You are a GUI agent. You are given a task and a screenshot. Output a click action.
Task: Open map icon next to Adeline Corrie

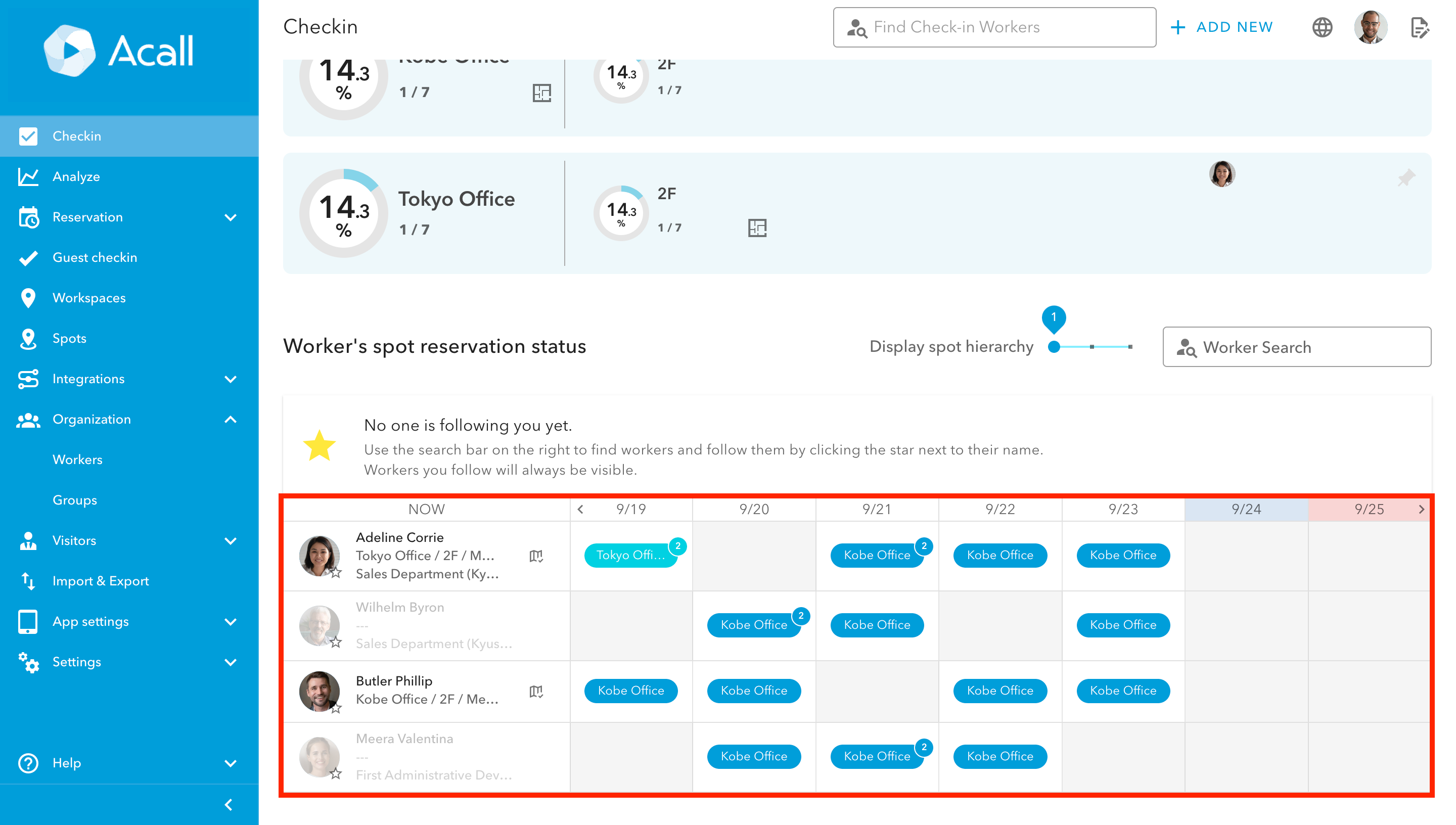(536, 556)
